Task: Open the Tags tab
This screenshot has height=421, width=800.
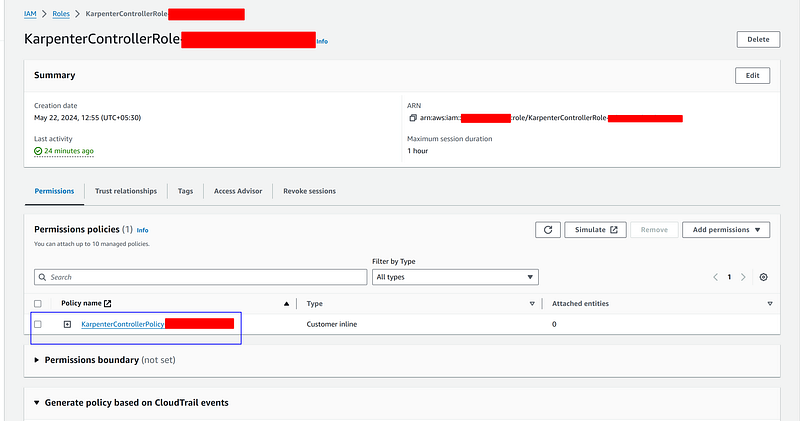Action: click(x=185, y=191)
